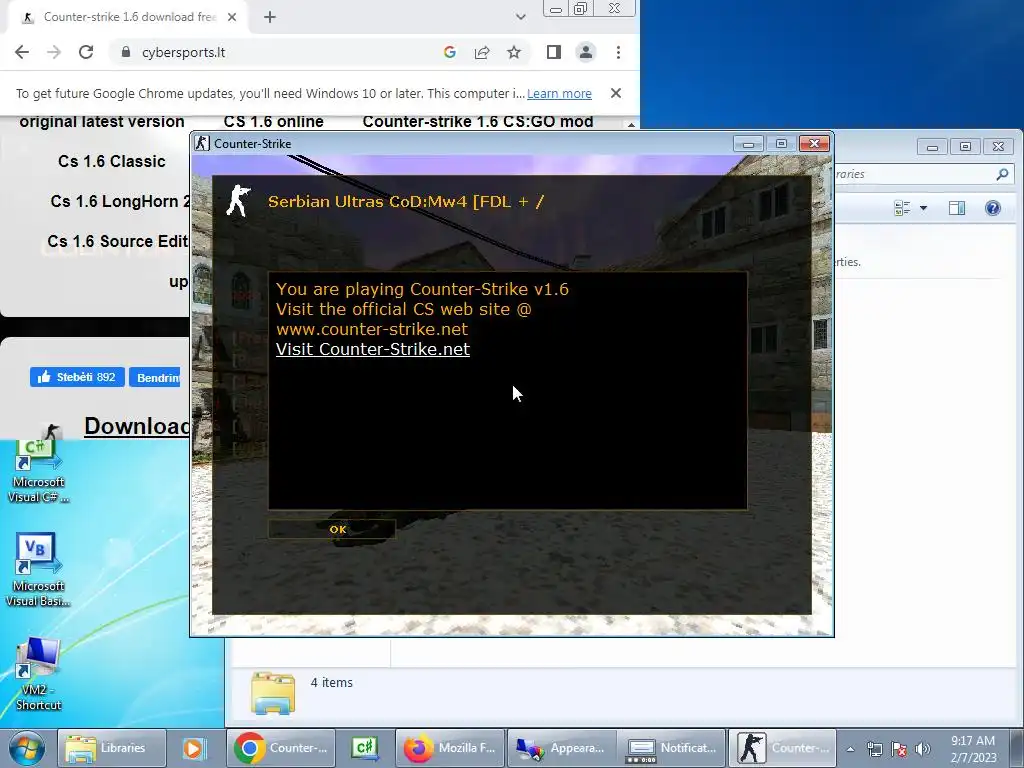1024x768 pixels.
Task: Toggle Chrome side panel
Action: (x=554, y=52)
